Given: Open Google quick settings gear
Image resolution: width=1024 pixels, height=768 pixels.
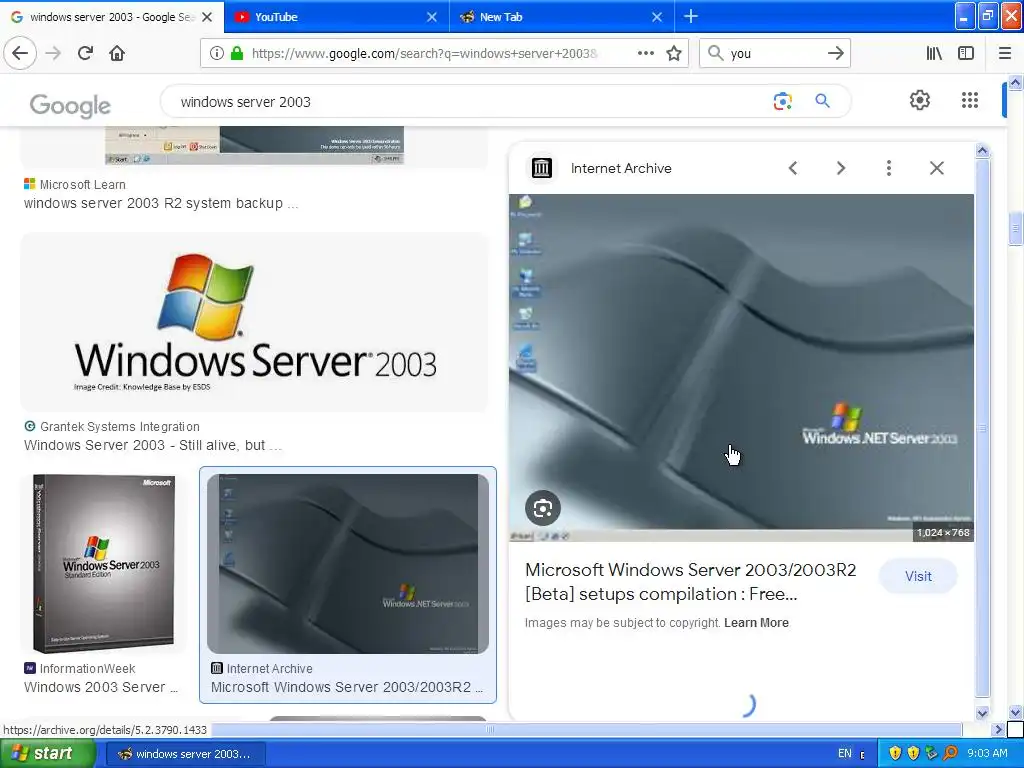Looking at the screenshot, I should pos(920,100).
